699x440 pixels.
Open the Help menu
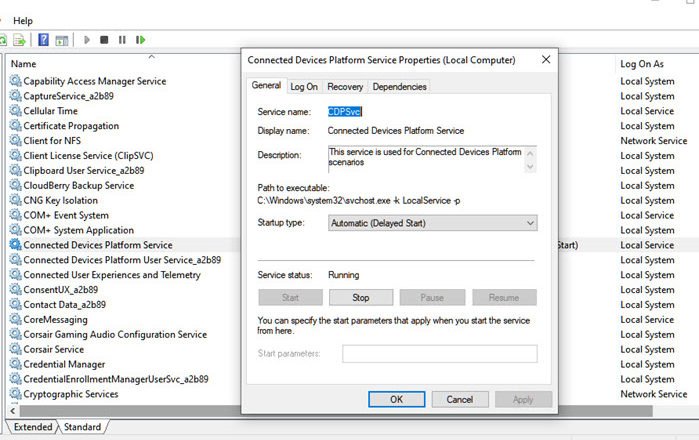[x=23, y=20]
